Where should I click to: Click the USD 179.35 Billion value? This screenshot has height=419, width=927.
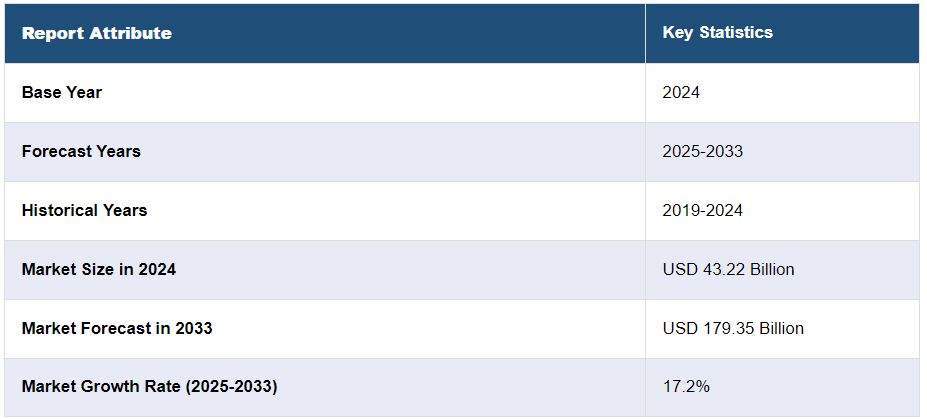tap(733, 329)
